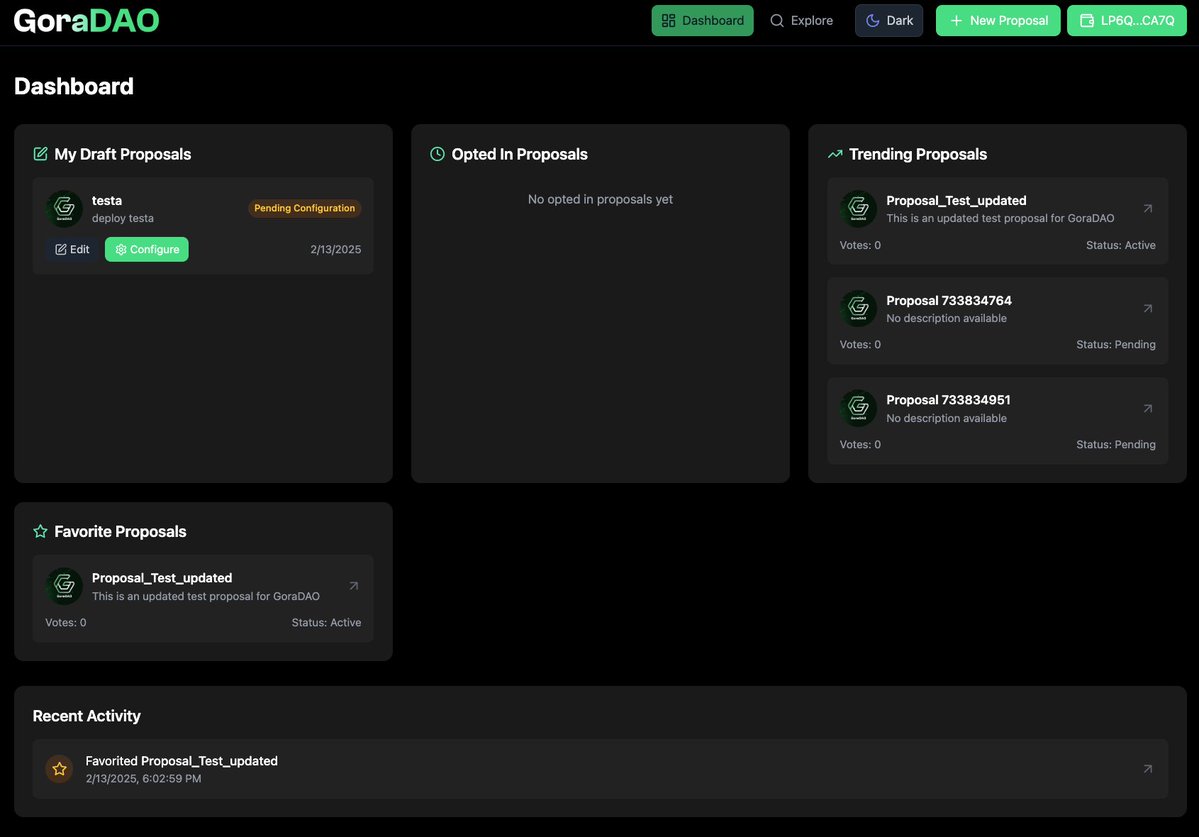1199x837 pixels.
Task: Click the testa draft title
Action: [x=107, y=200]
